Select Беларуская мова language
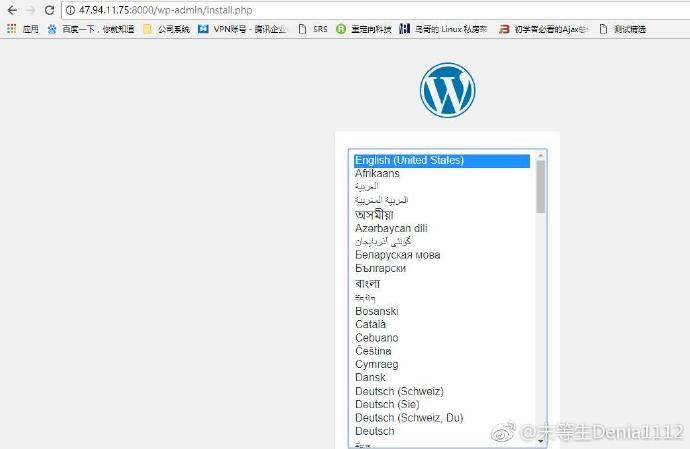 (x=442, y=255)
